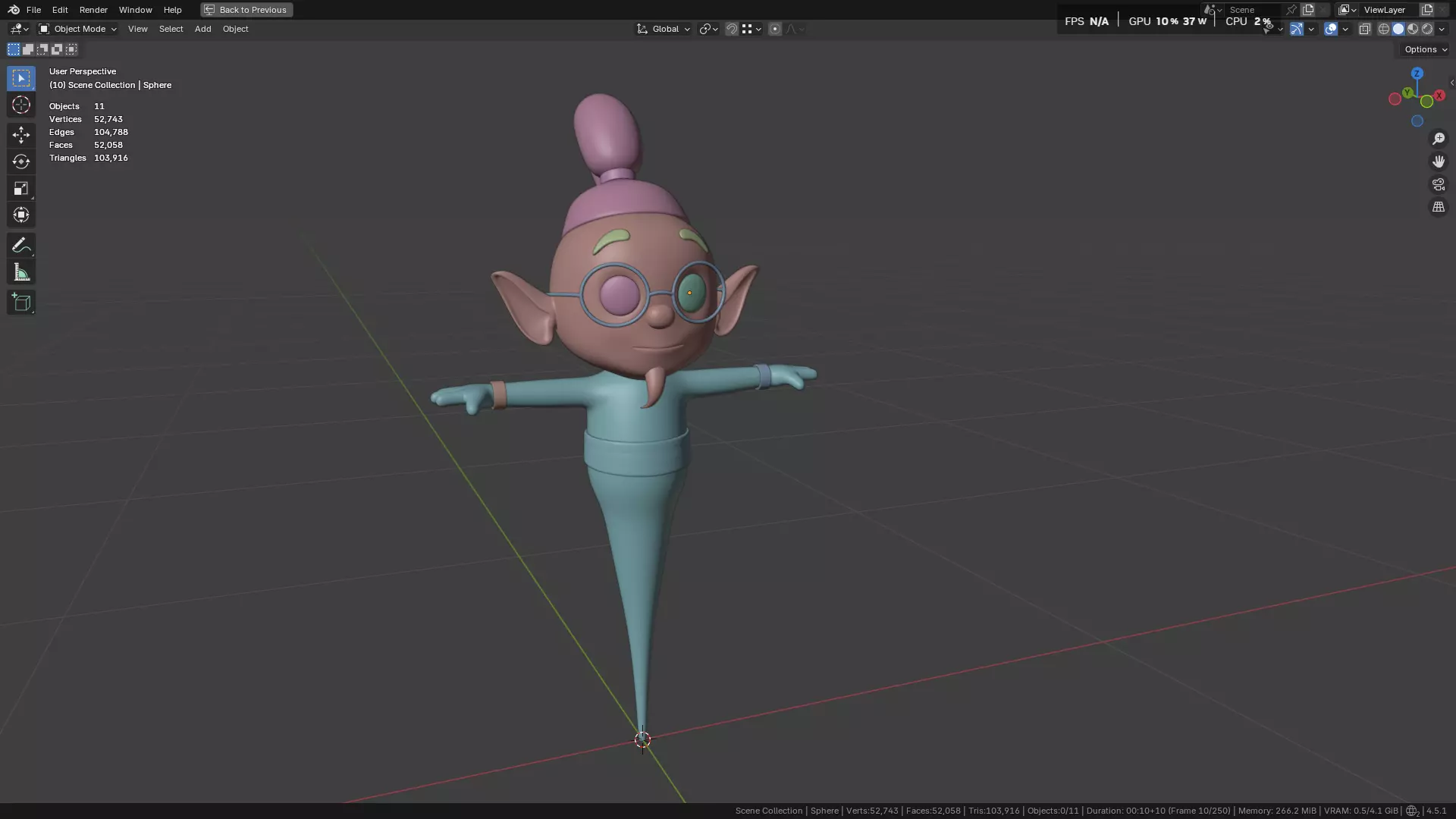The width and height of the screenshot is (1456, 819).
Task: Open the Help menu
Action: click(172, 10)
